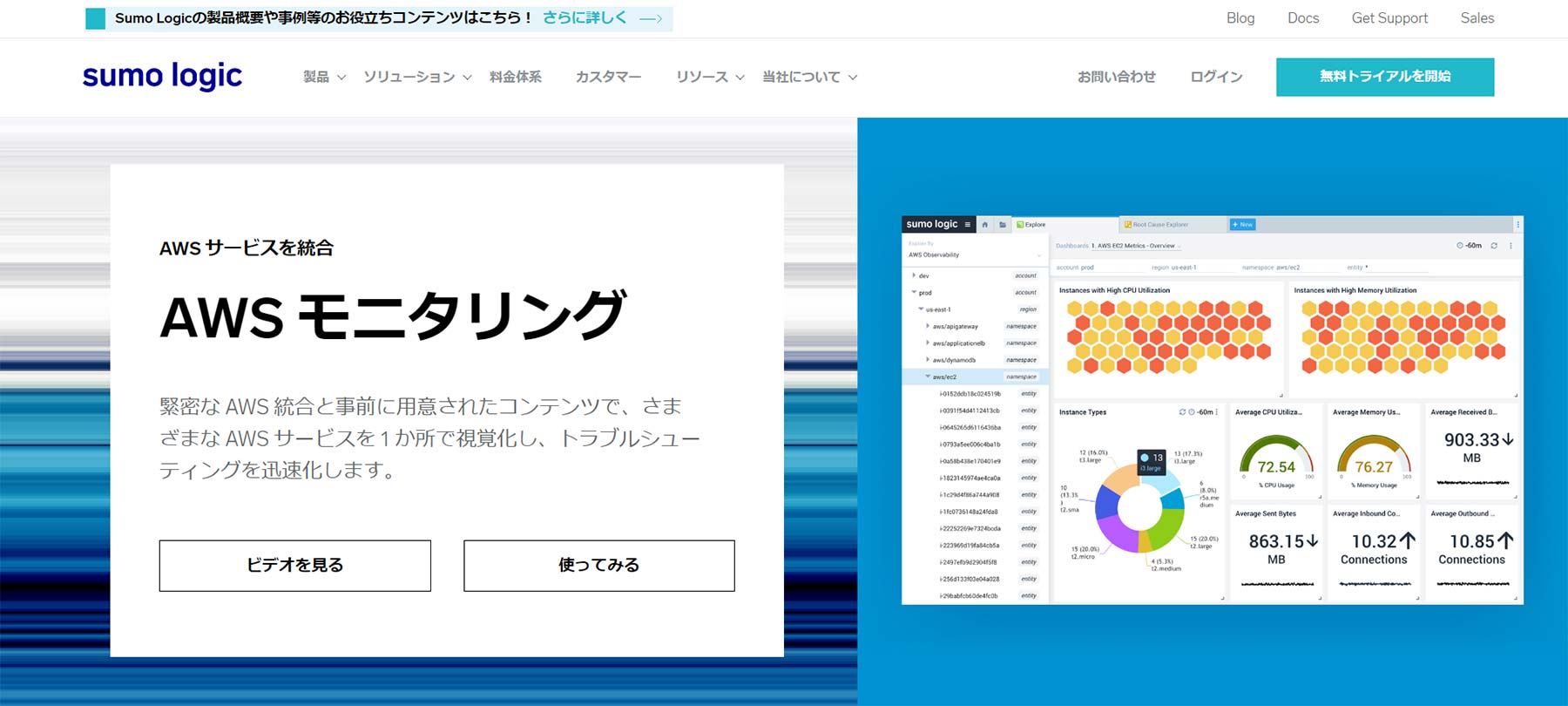
Task: Open the Docs link
Action: tap(1303, 18)
